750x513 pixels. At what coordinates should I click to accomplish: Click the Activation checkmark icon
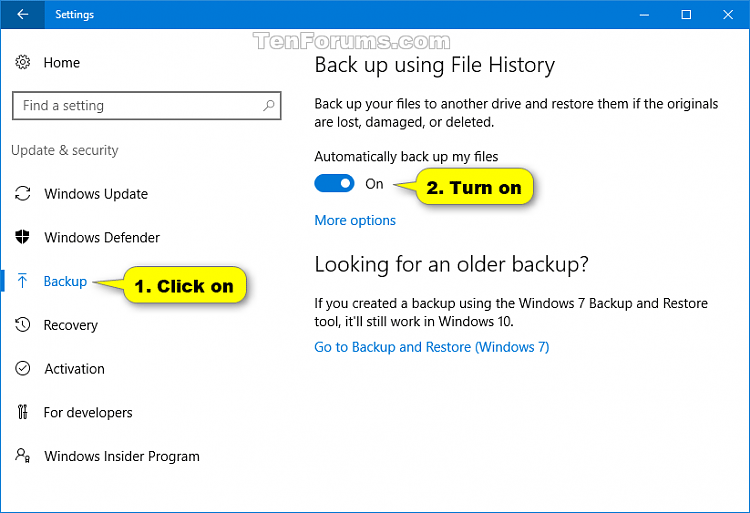(x=22, y=369)
